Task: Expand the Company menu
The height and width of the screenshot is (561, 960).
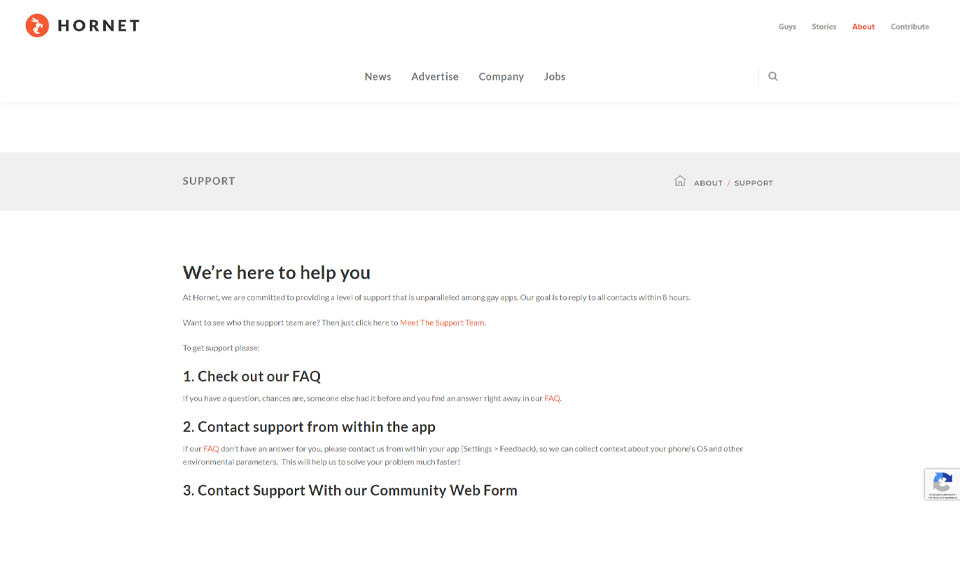Action: point(501,77)
